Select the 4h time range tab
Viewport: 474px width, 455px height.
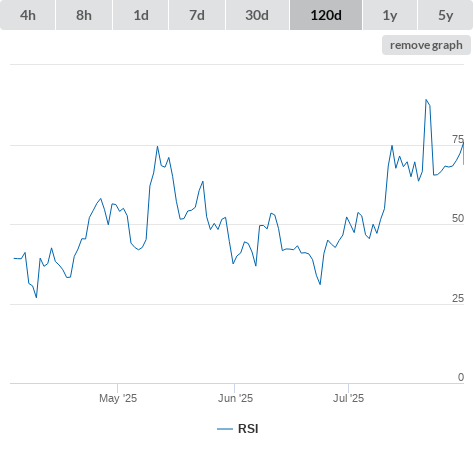[x=28, y=15]
